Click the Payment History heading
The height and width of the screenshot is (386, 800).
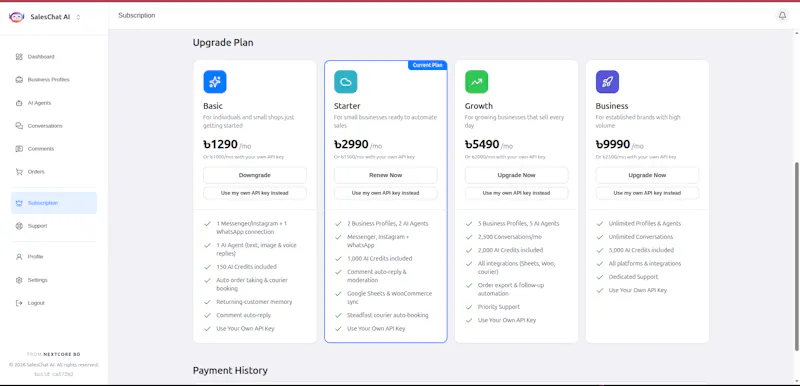tap(230, 370)
